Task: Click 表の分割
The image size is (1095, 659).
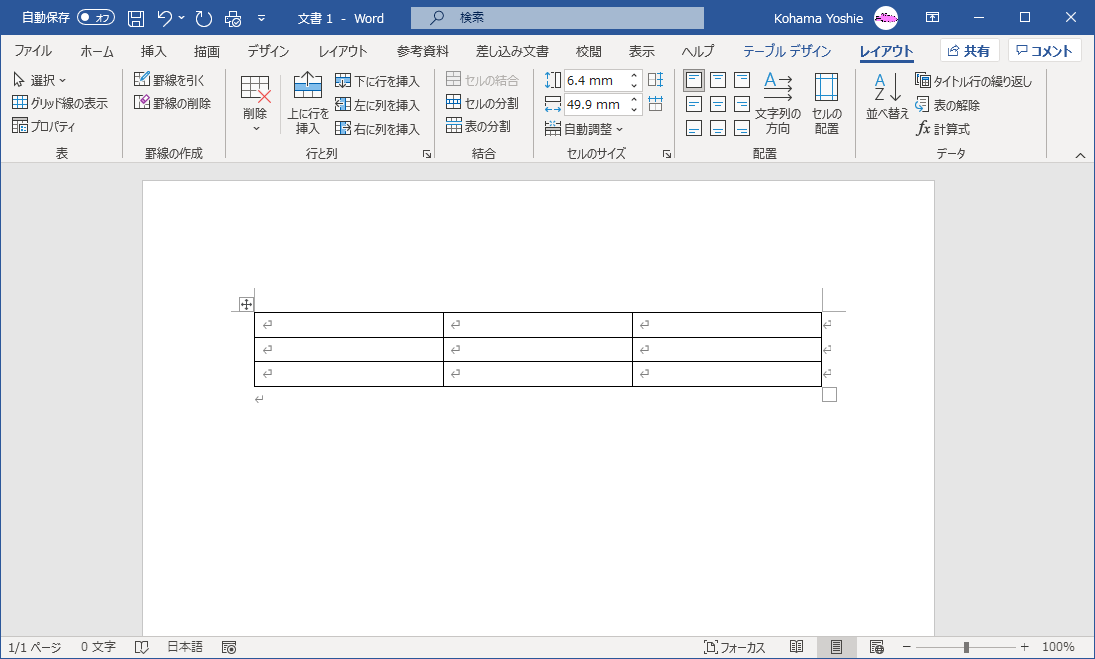Action: 478,126
